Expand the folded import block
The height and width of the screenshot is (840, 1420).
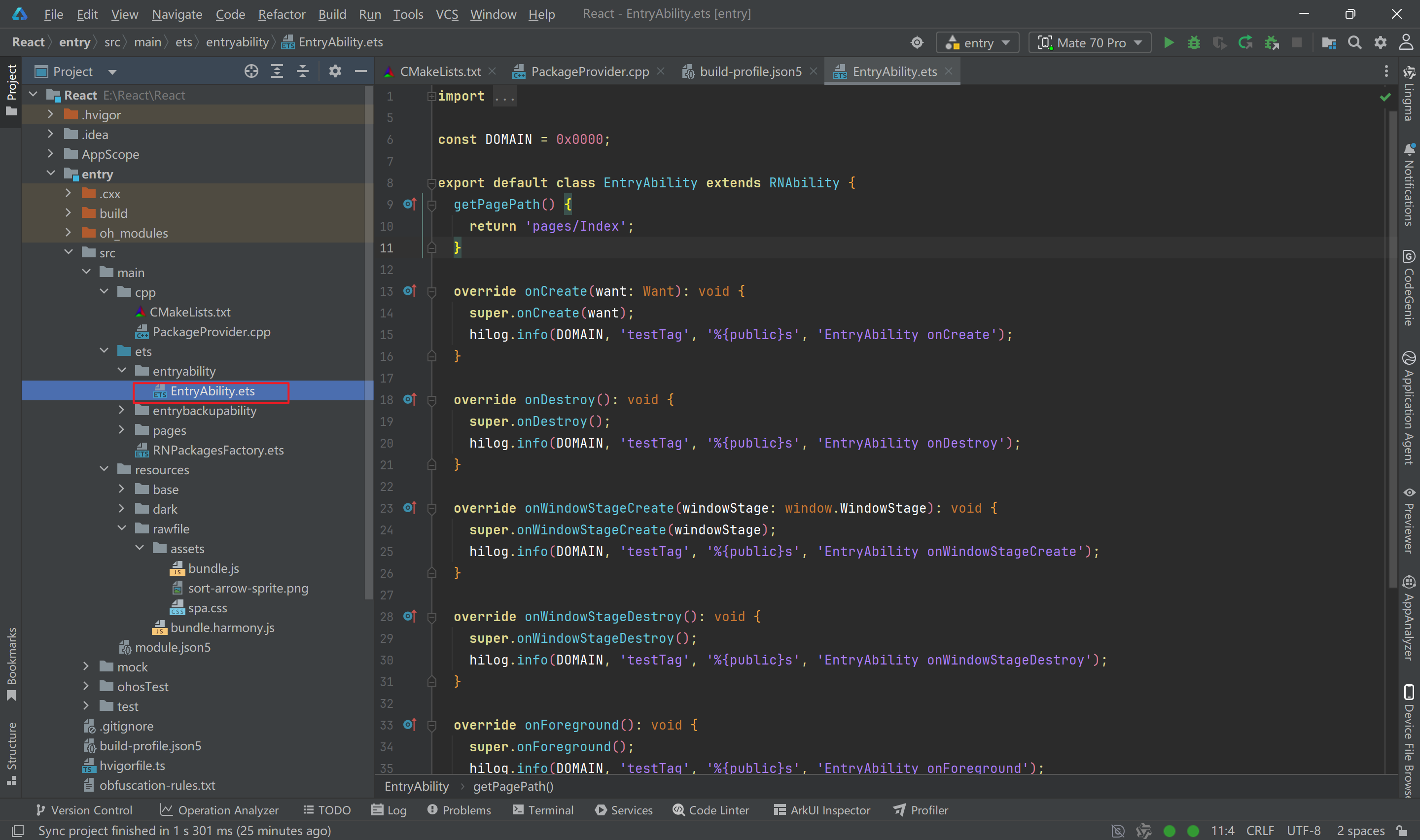click(431, 96)
